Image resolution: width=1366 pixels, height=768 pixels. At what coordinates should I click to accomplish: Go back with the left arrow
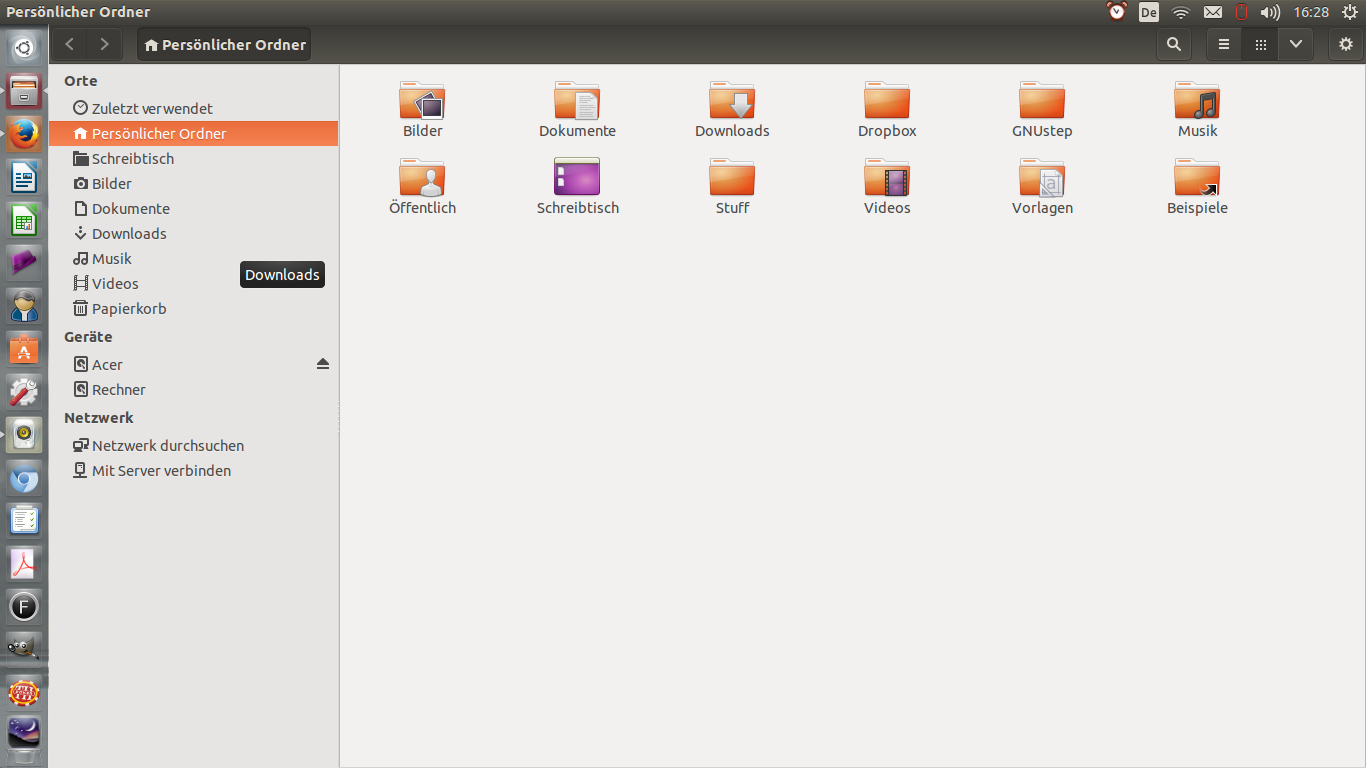coord(70,45)
